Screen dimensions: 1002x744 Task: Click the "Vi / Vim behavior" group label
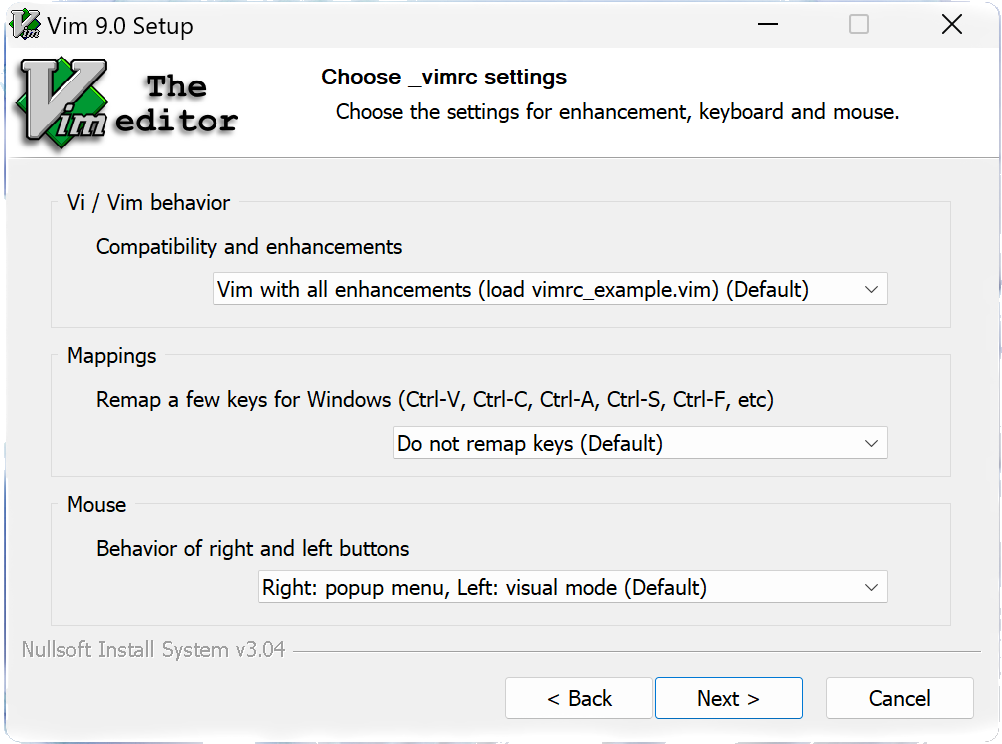click(x=148, y=203)
